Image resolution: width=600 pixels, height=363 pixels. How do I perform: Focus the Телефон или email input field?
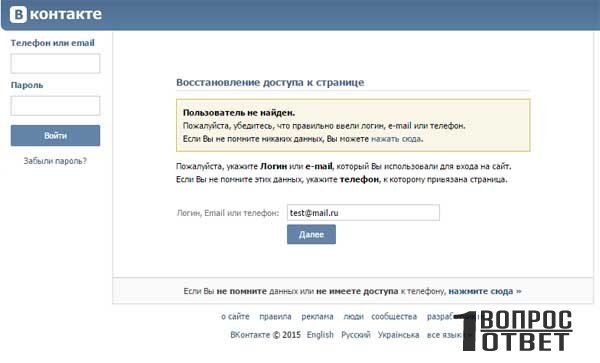coord(55,63)
